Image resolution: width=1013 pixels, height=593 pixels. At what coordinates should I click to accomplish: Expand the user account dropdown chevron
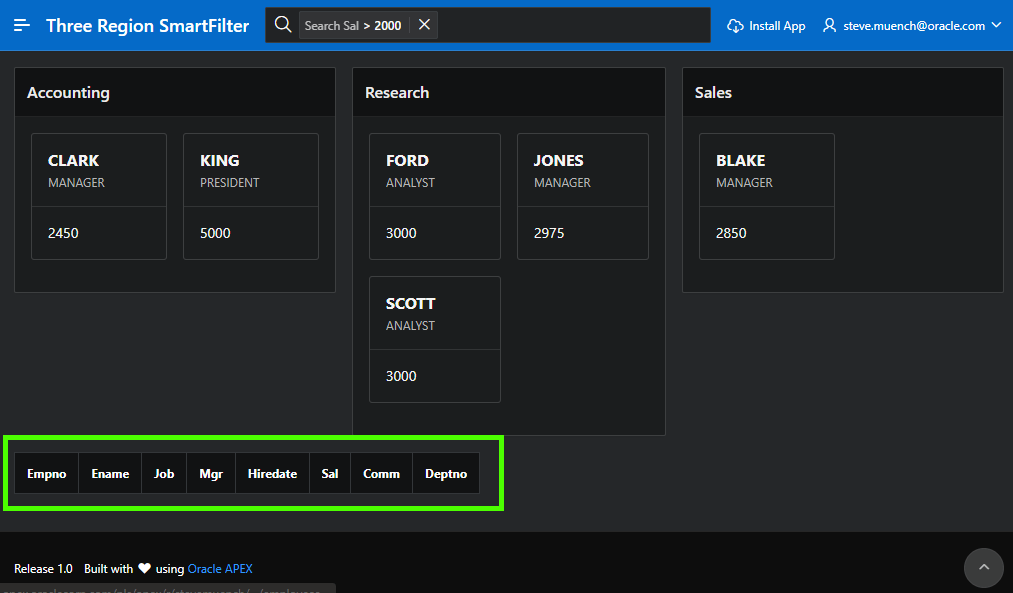995,25
